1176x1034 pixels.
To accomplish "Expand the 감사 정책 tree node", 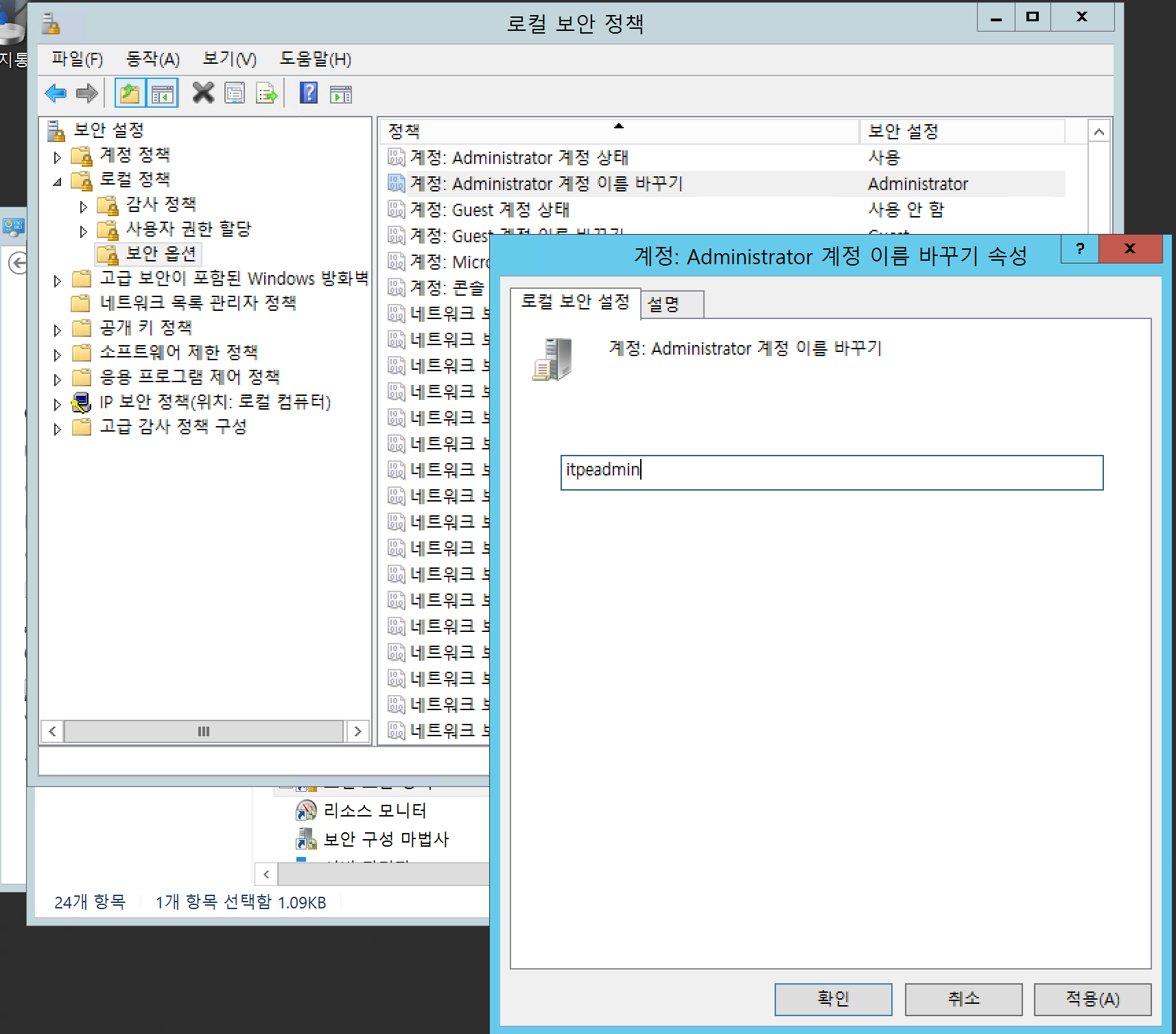I will (84, 207).
